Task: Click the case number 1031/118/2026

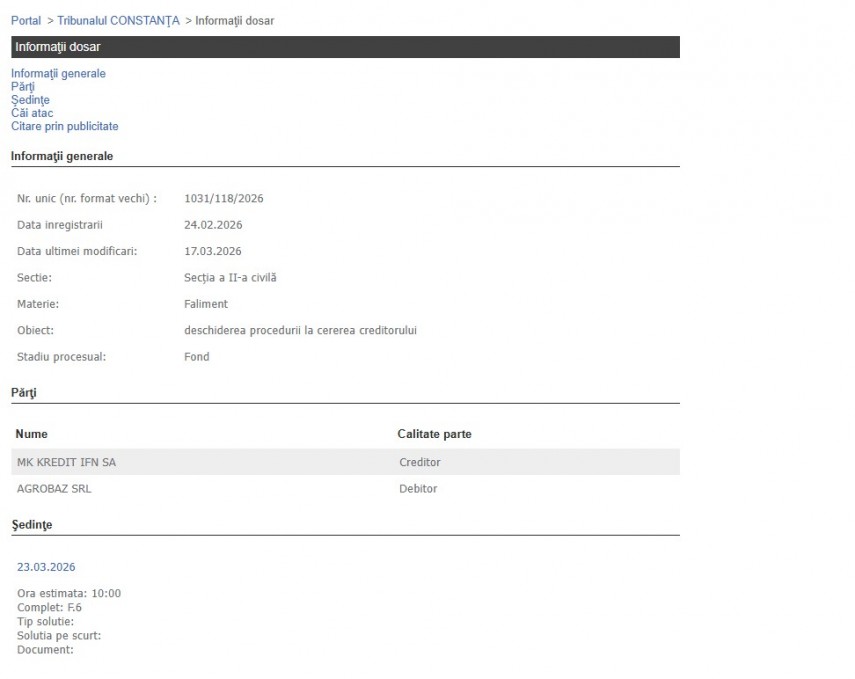Action: coord(224,199)
